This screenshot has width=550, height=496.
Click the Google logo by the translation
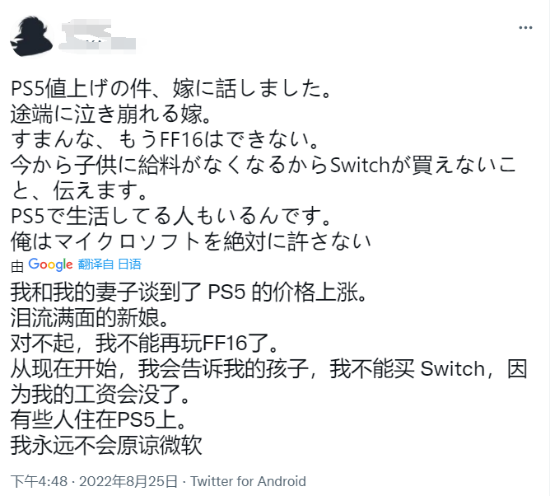point(50,264)
